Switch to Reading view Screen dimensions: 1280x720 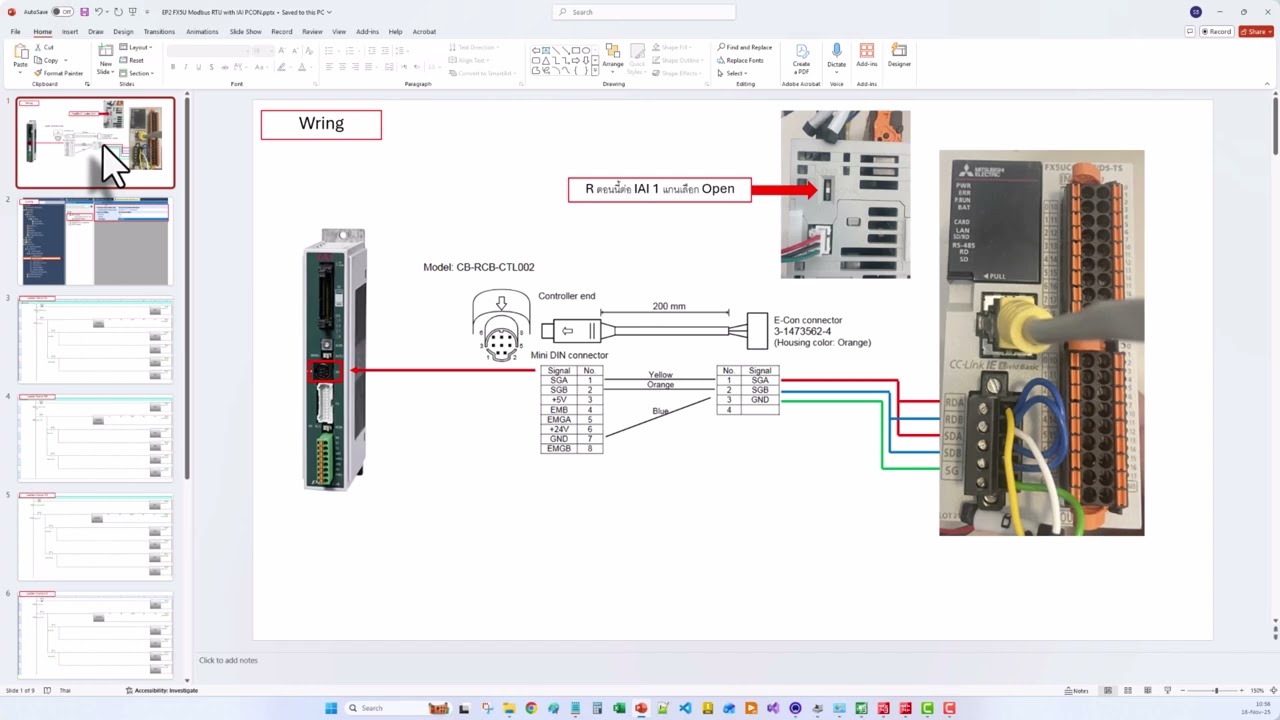[1148, 691]
